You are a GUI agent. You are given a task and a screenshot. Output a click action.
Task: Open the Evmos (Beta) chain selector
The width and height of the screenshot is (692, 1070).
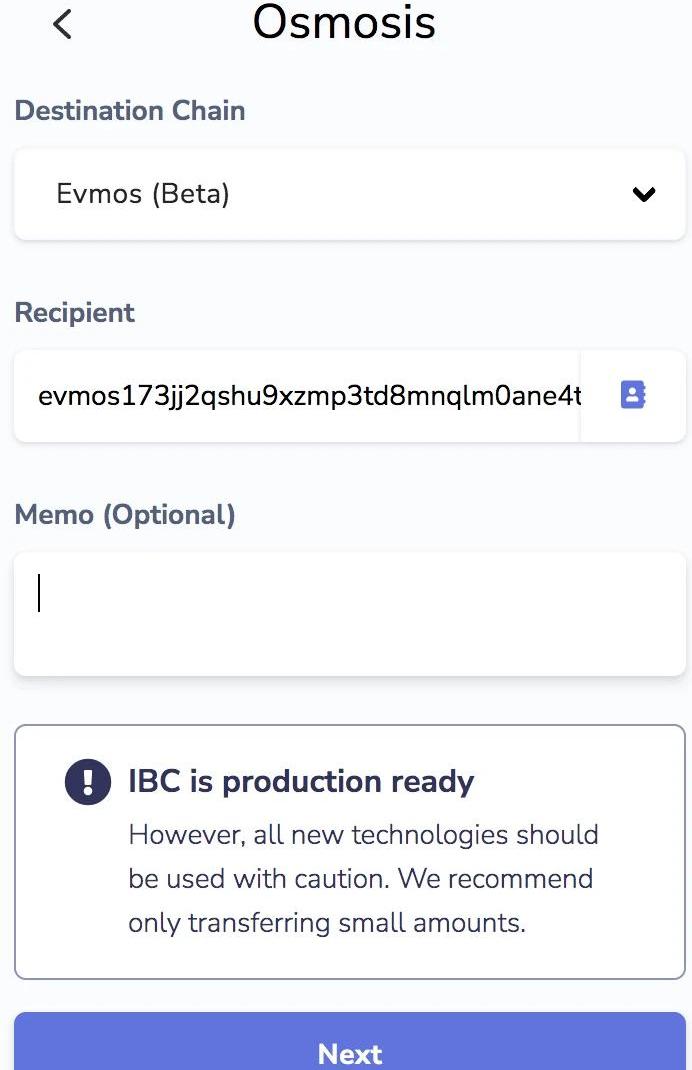coord(349,194)
